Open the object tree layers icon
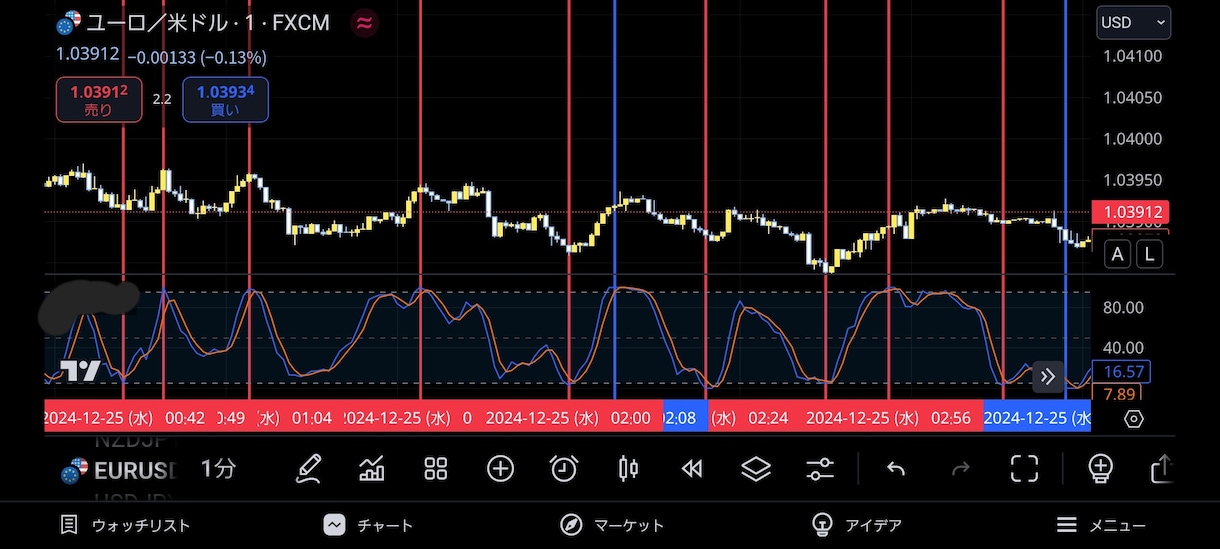The width and height of the screenshot is (1220, 549). pos(756,468)
